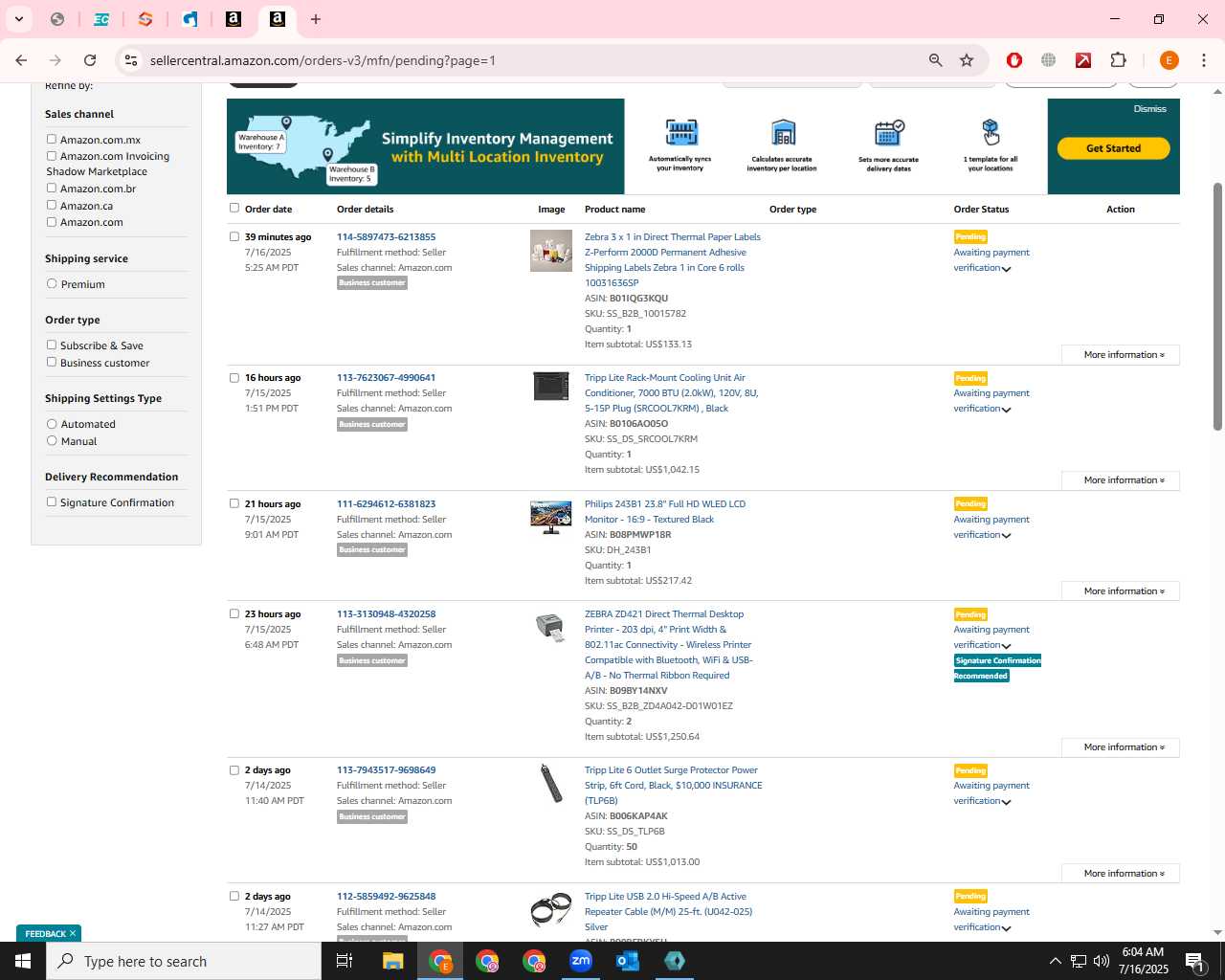Select the active Amazon Seller Central tab
Viewport: 1225px width, 980px height.
point(278,19)
